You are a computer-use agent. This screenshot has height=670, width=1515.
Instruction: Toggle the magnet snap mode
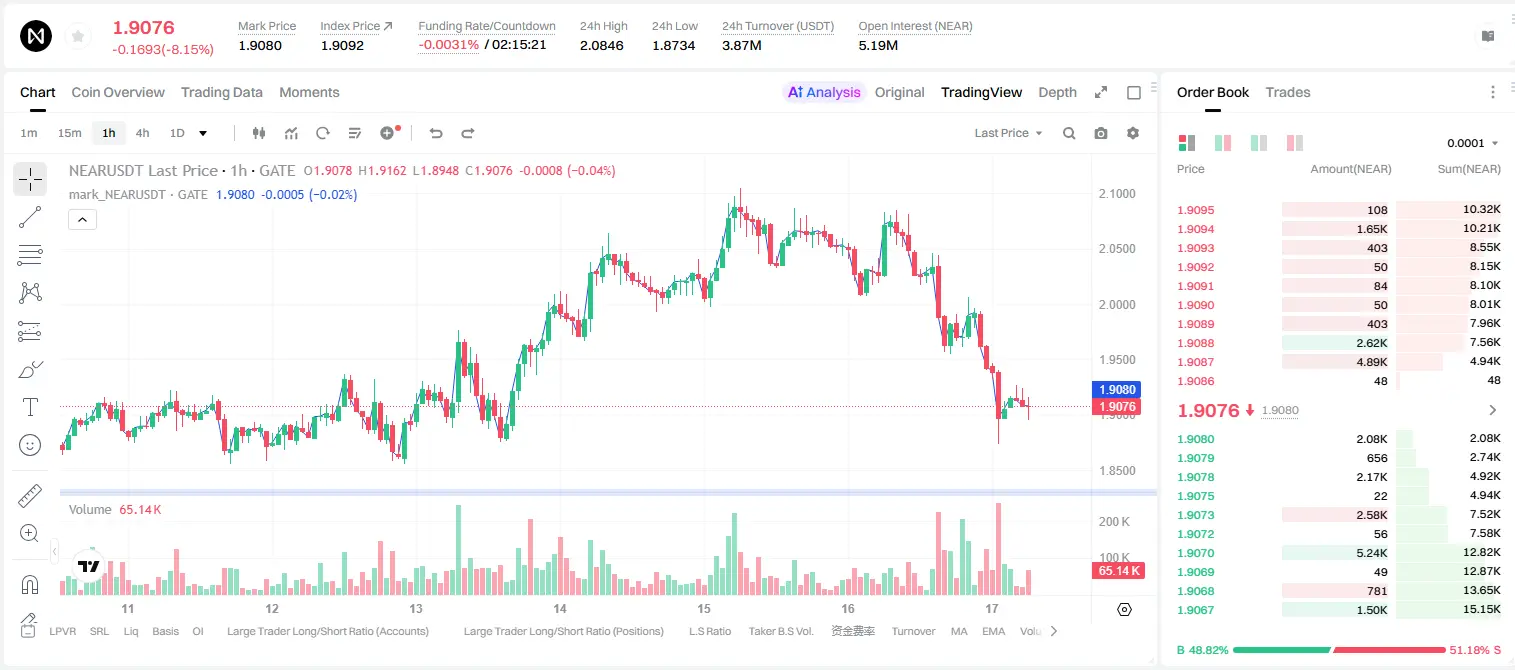pyautogui.click(x=30, y=585)
